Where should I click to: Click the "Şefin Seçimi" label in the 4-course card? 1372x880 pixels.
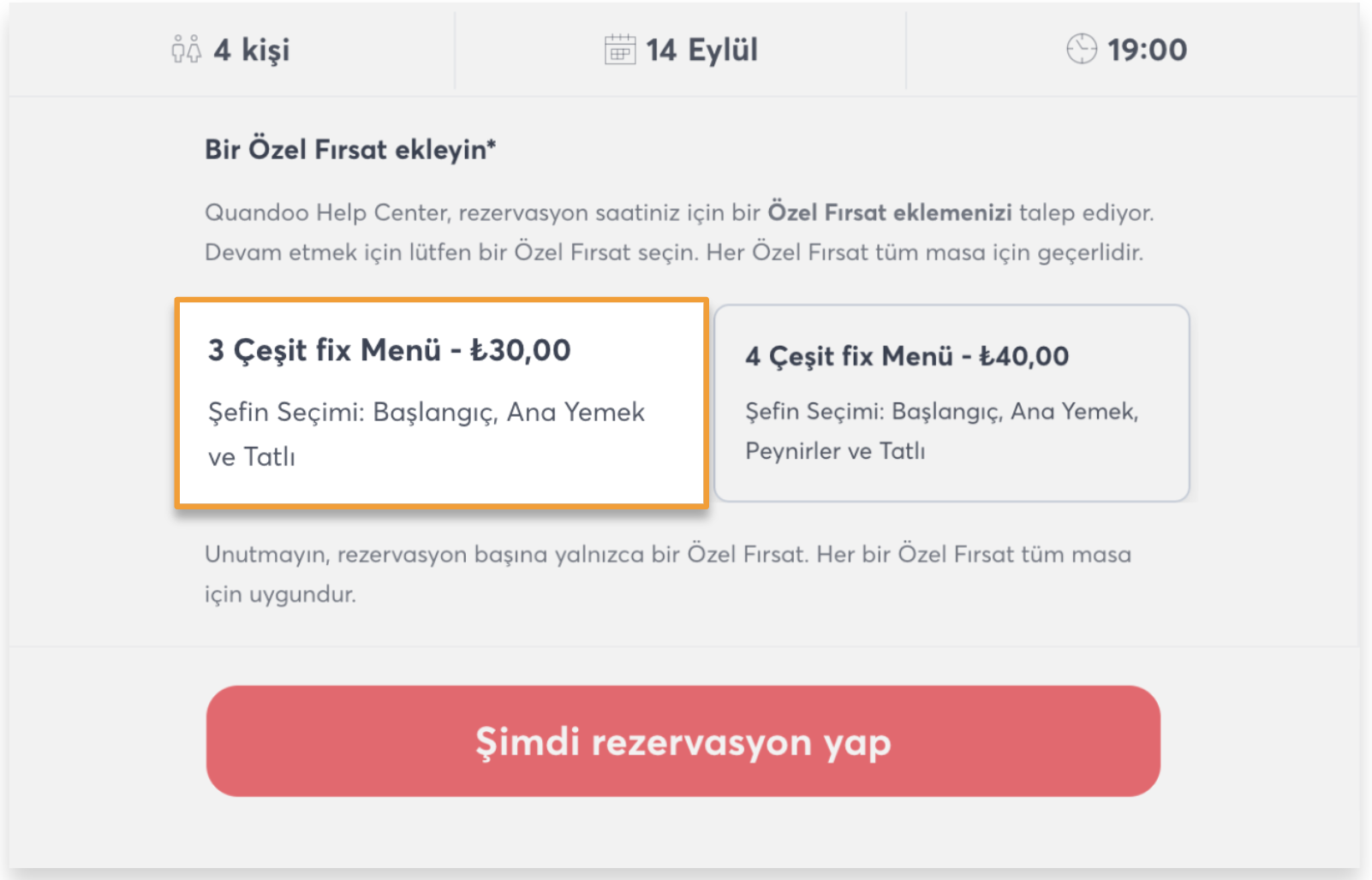pos(814,412)
